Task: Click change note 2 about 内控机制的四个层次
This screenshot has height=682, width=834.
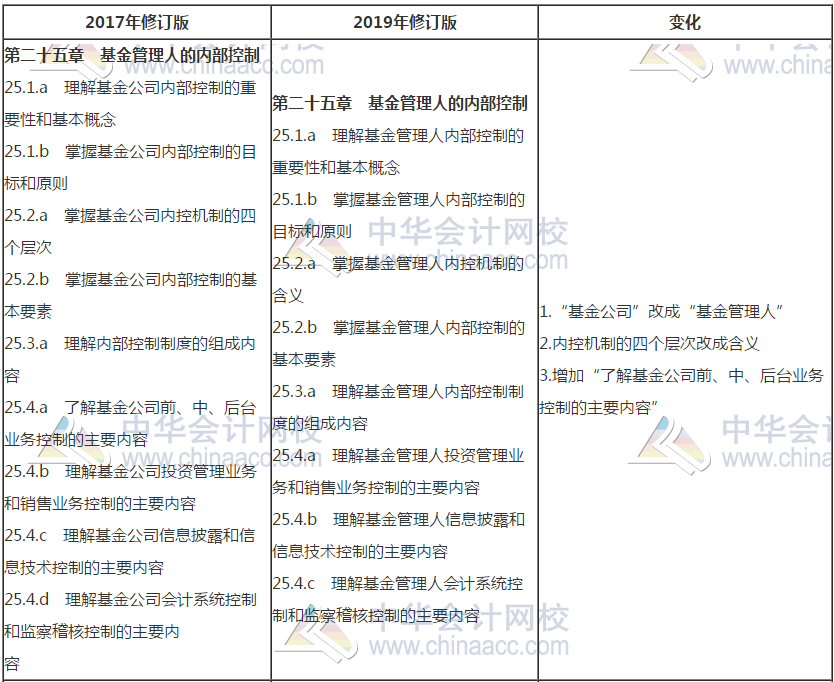Action: pos(650,343)
